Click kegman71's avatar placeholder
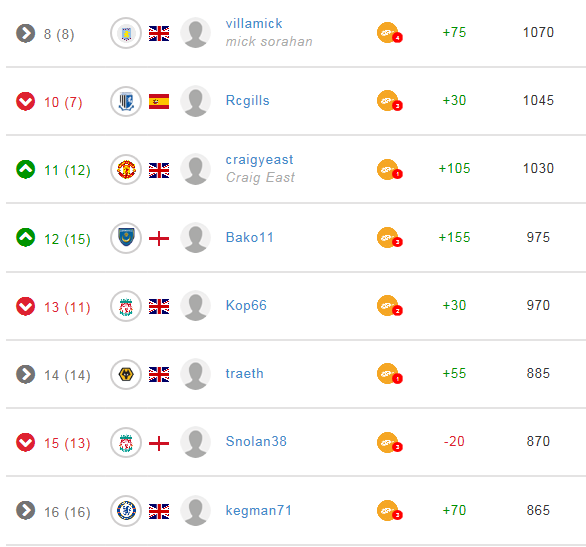The image size is (586, 547). [x=195, y=511]
